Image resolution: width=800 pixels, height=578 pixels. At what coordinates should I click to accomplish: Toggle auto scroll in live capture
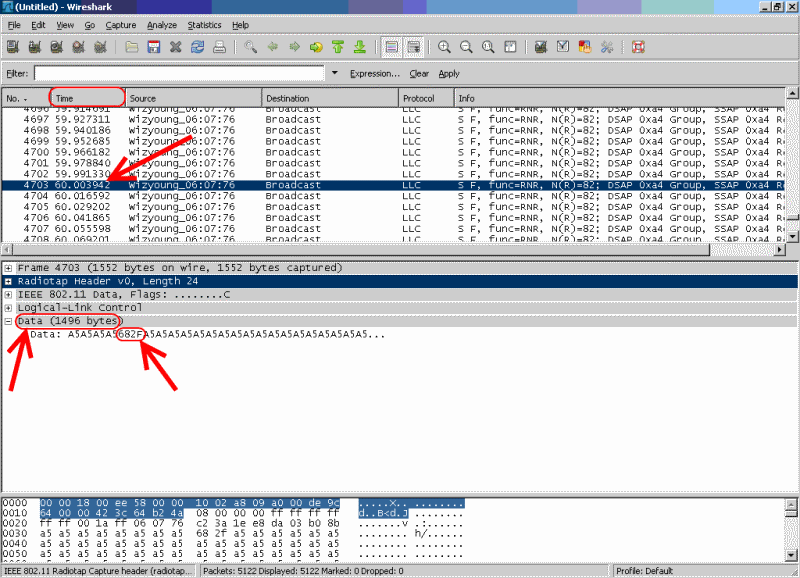414,47
